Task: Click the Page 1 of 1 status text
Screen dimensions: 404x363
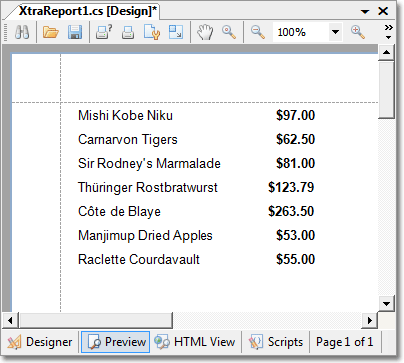Action: click(x=345, y=342)
